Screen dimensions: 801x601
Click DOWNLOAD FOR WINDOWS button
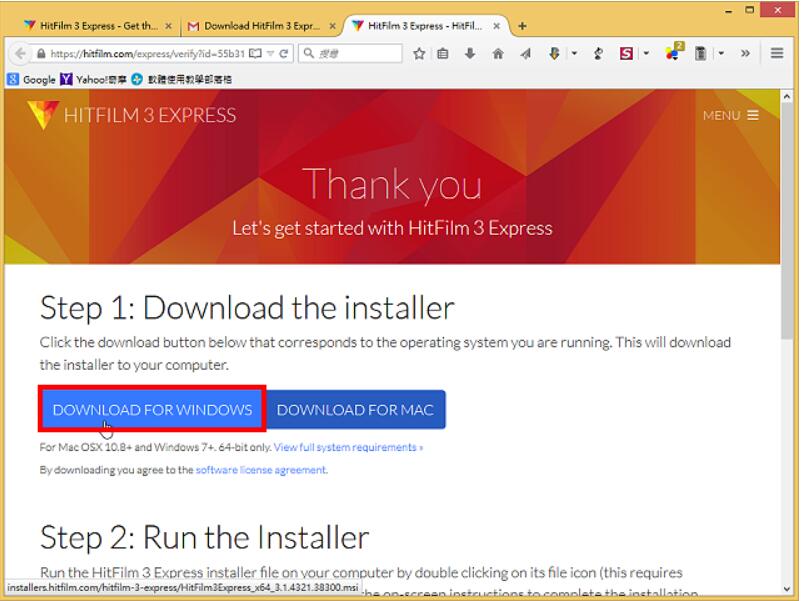tap(152, 409)
